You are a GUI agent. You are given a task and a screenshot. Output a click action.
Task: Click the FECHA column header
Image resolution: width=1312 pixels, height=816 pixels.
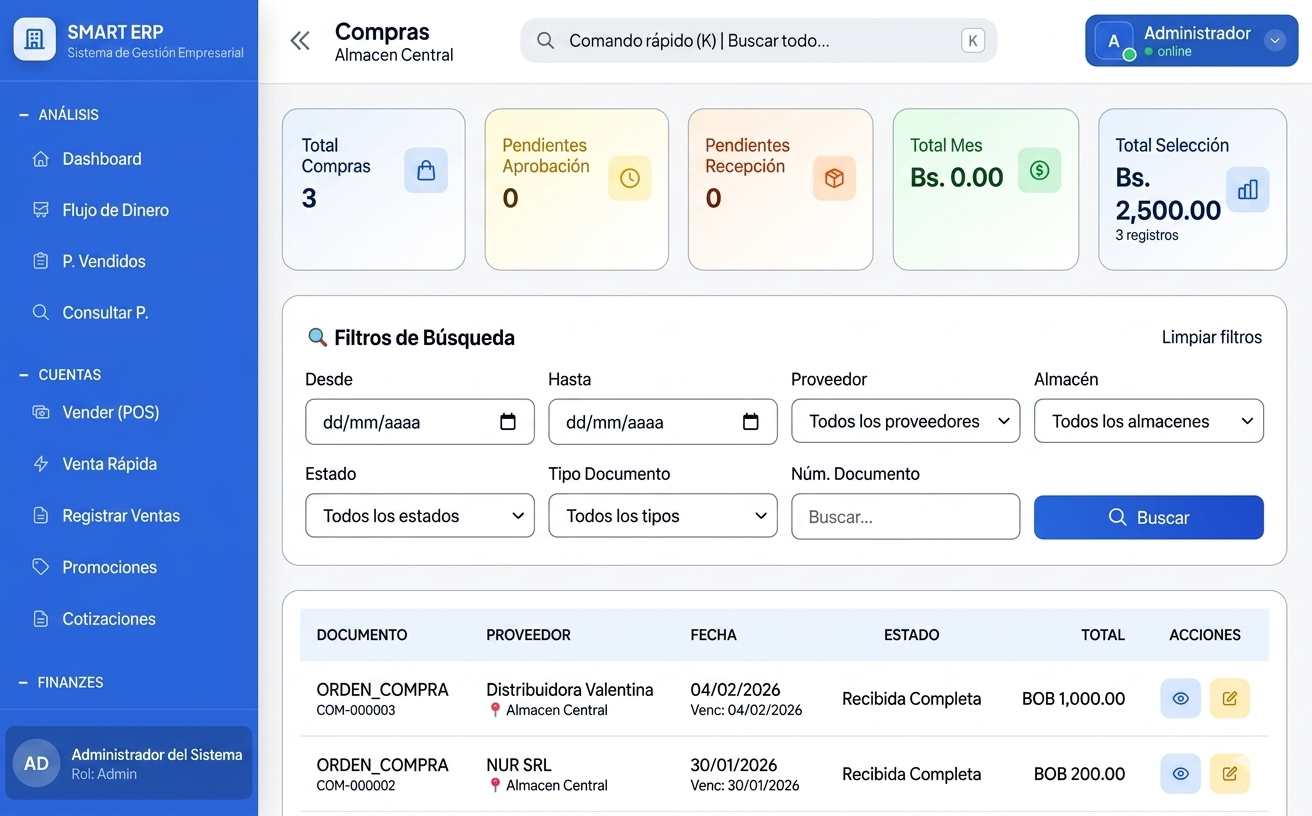[x=713, y=635]
